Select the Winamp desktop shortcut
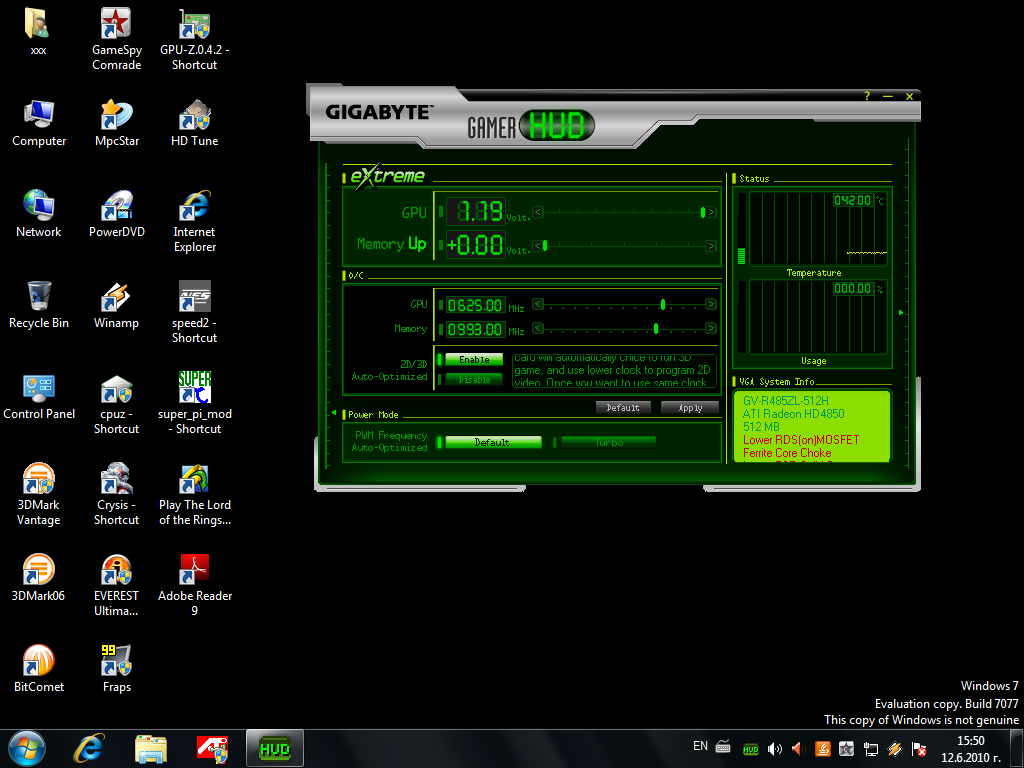 (116, 304)
